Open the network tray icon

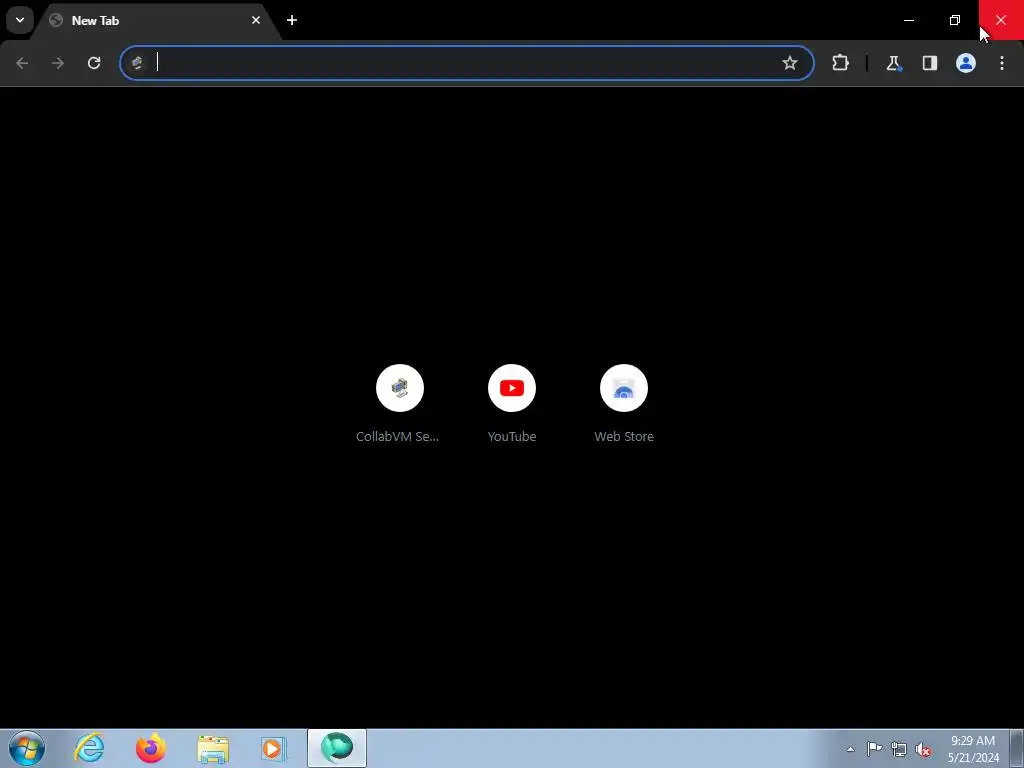pyautogui.click(x=899, y=749)
